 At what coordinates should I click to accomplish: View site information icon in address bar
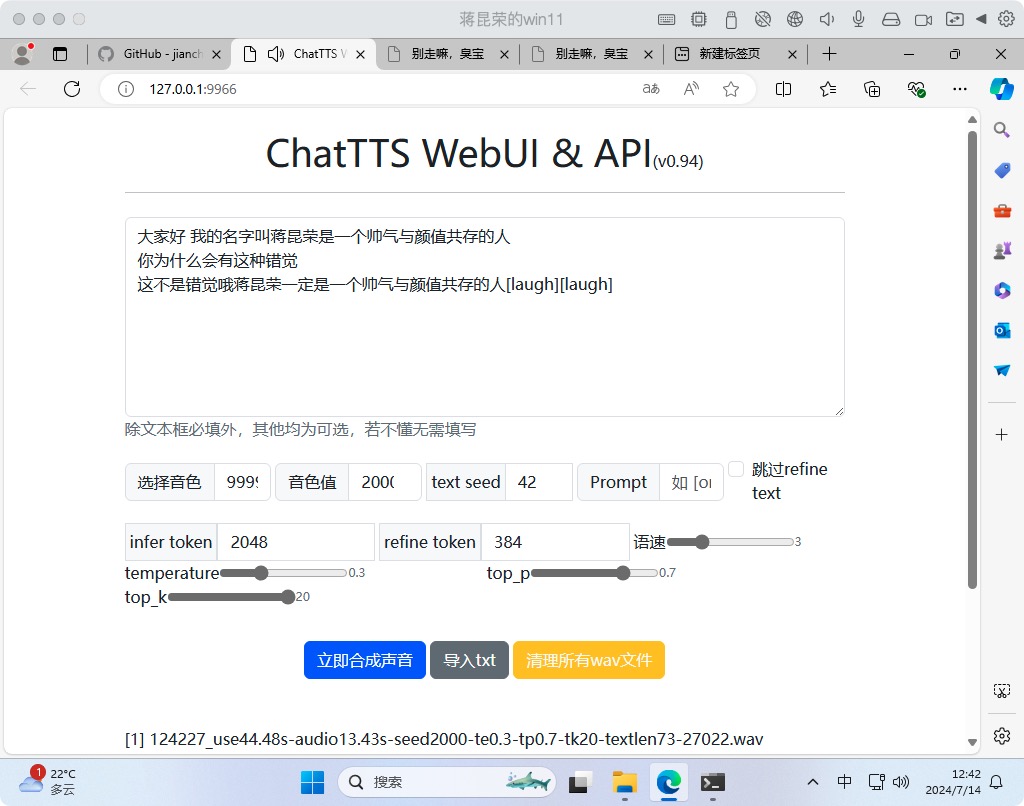click(x=125, y=89)
